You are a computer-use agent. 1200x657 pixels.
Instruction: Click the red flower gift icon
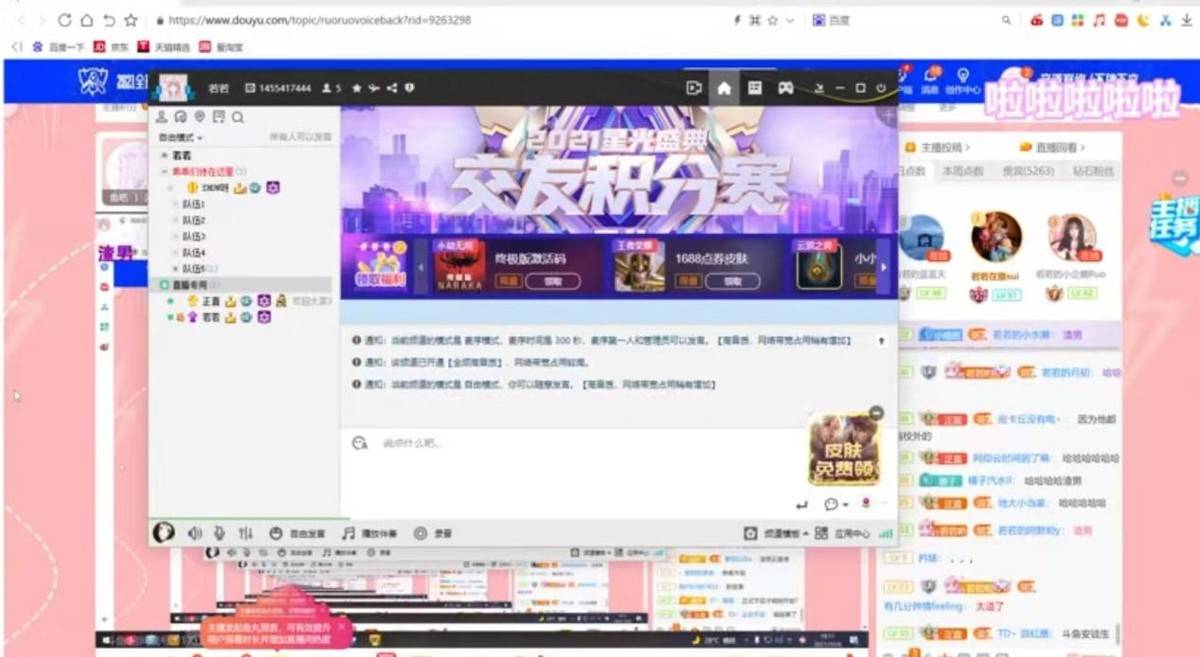pos(866,503)
